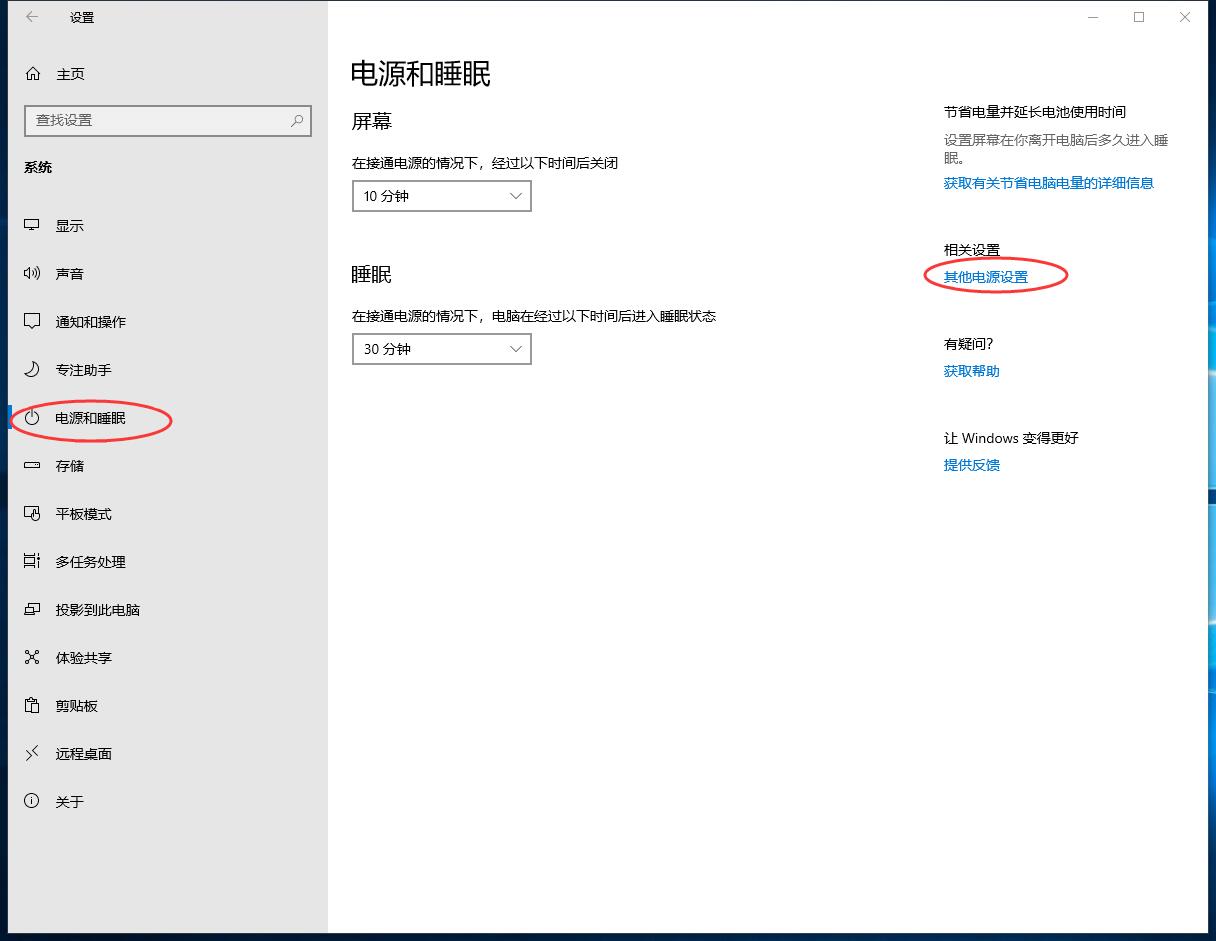This screenshot has width=1216, height=941.
Task: Click the 系统 category label
Action: point(38,167)
